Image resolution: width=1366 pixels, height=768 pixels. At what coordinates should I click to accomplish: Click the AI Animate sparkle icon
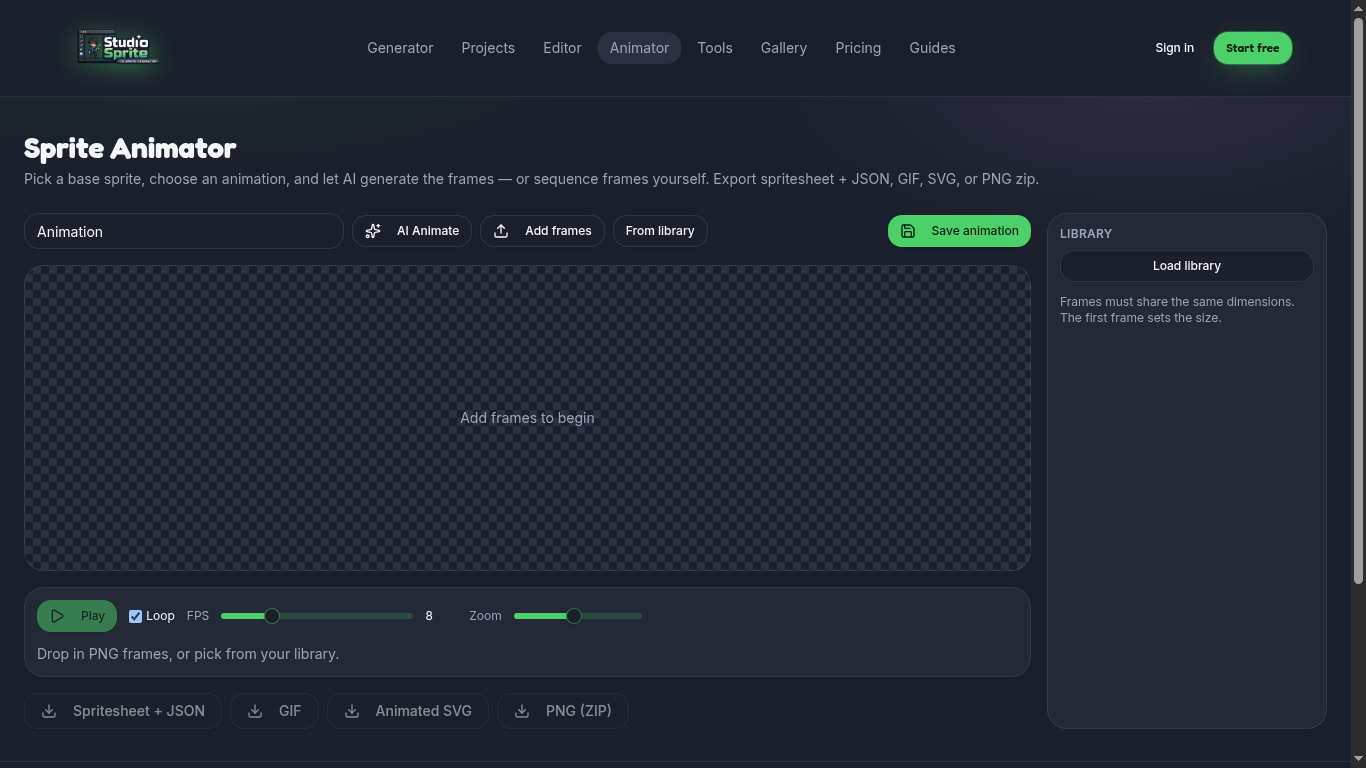pos(373,231)
